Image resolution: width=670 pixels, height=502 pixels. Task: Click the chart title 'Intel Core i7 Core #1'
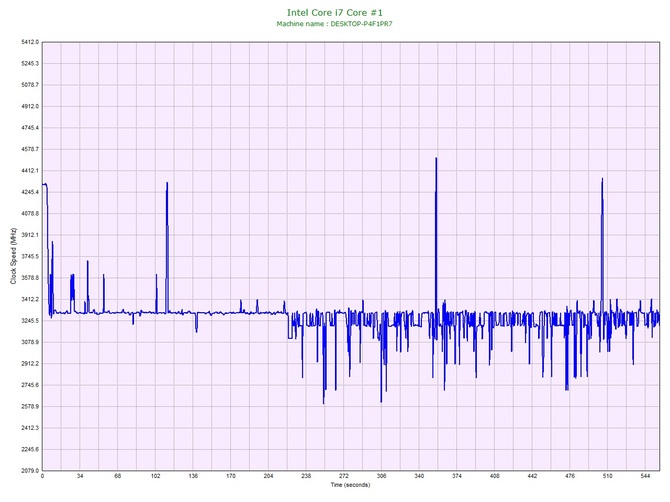coord(335,13)
